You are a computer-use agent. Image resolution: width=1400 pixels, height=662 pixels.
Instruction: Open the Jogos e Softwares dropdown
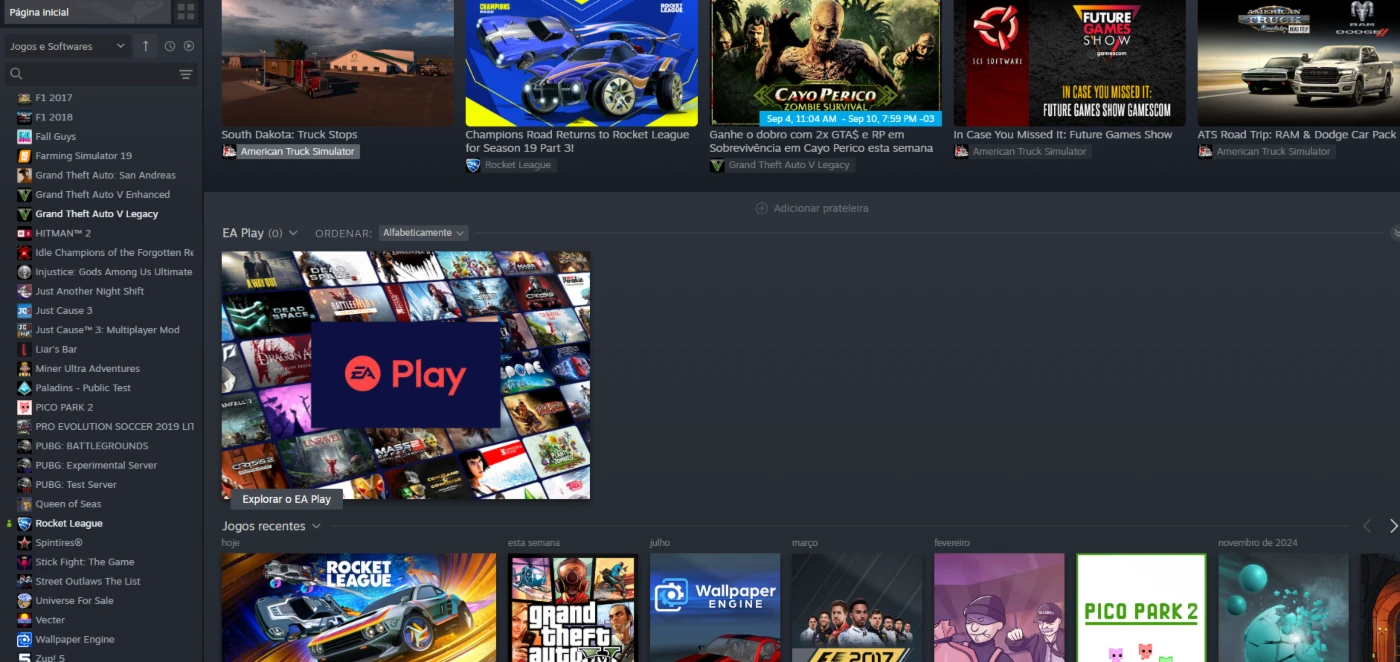[67, 46]
